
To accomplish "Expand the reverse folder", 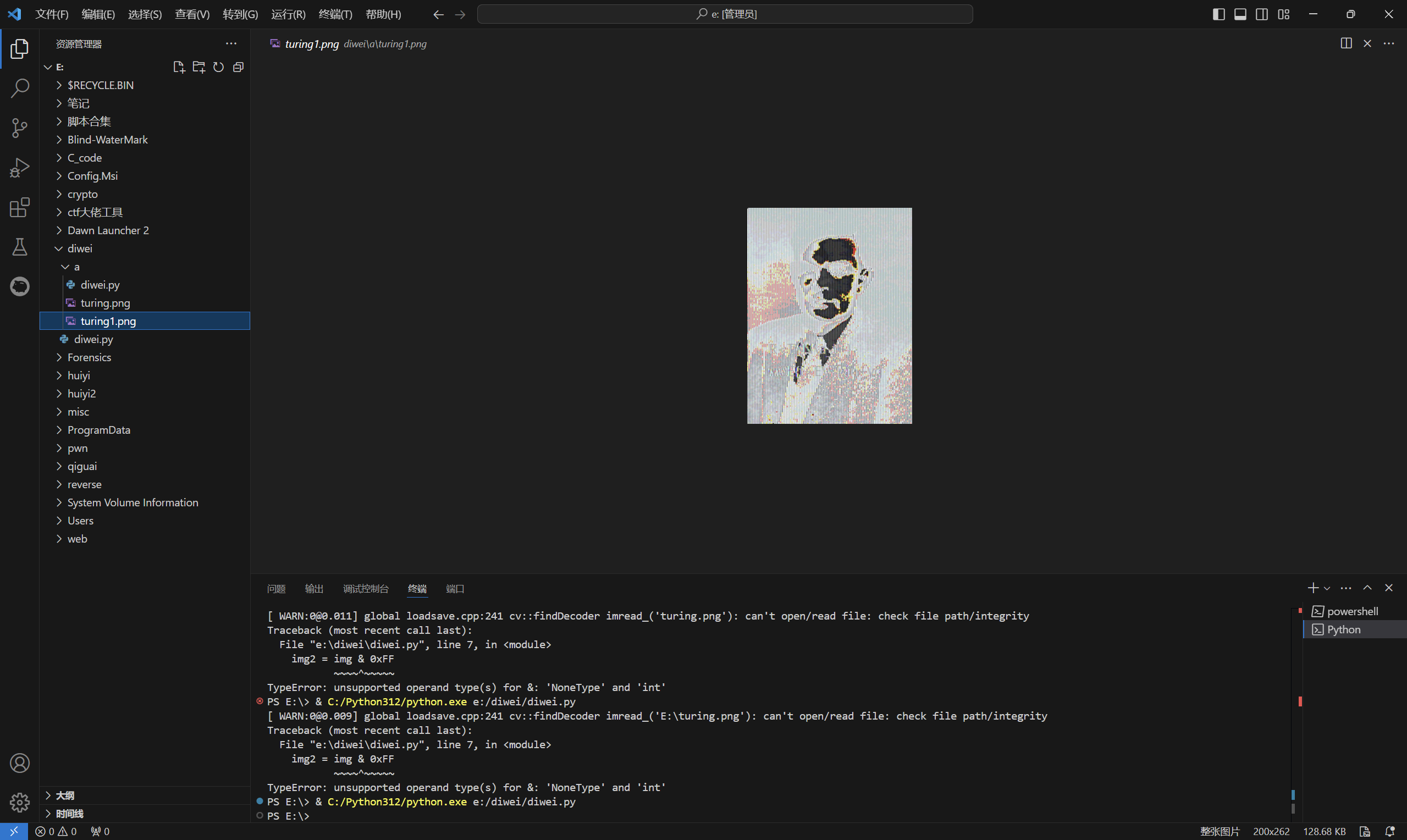I will point(145,484).
